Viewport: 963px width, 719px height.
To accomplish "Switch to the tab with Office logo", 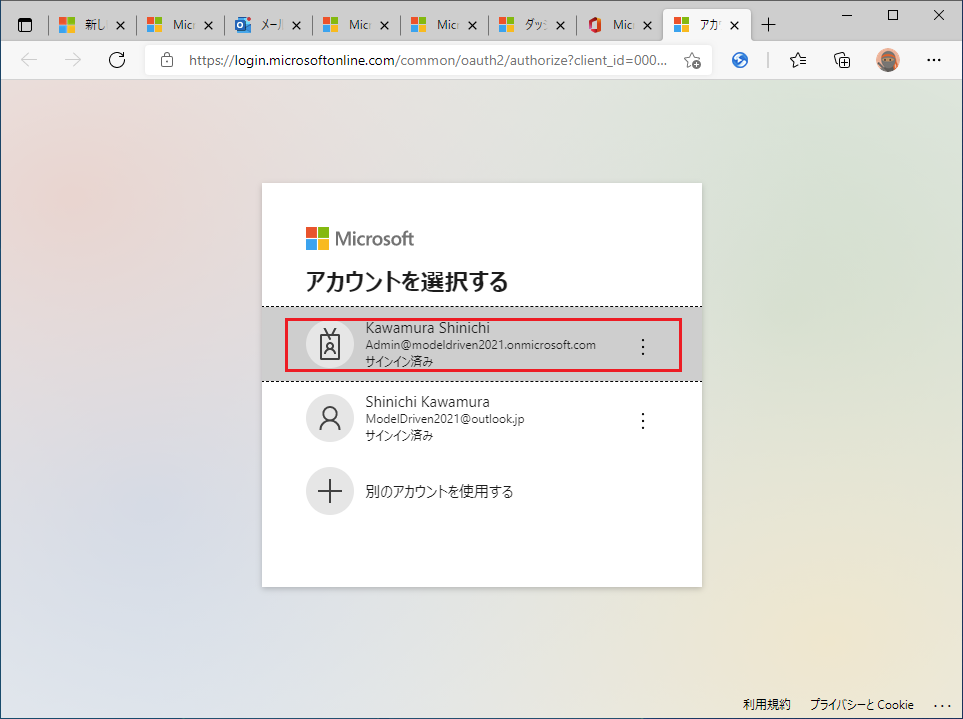I will [x=618, y=25].
